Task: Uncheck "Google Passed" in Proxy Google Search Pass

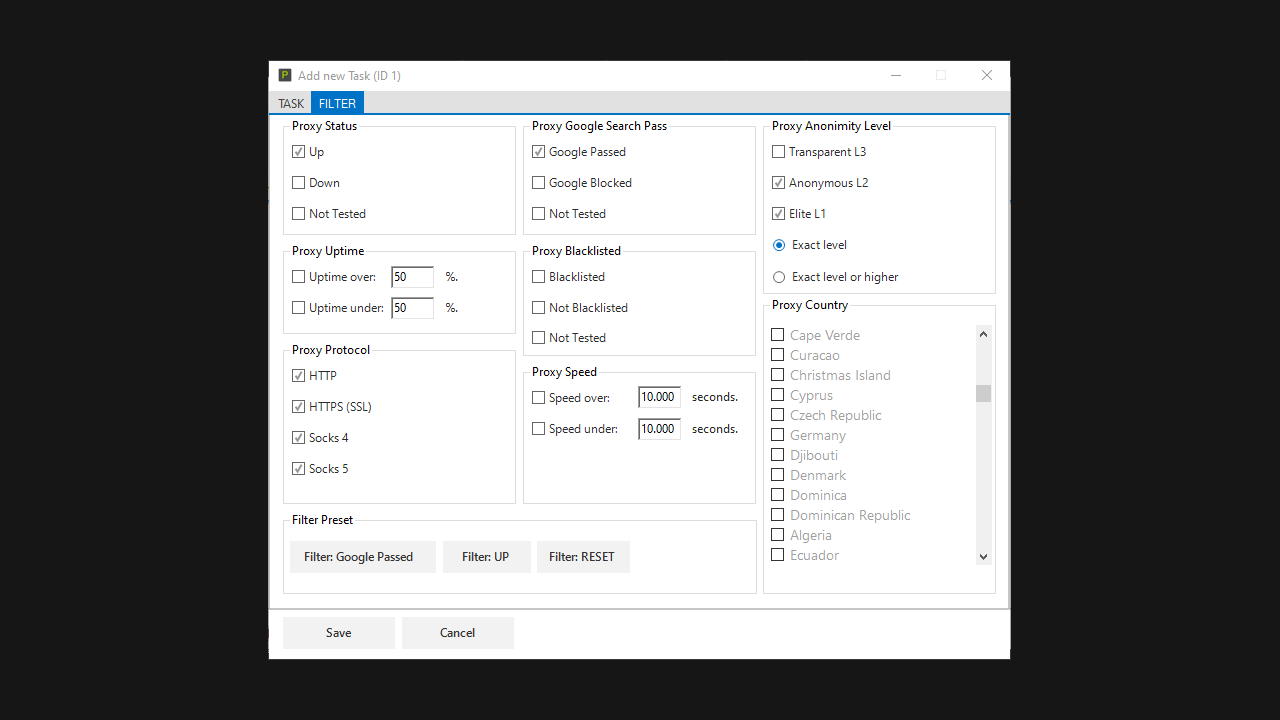Action: (x=538, y=151)
